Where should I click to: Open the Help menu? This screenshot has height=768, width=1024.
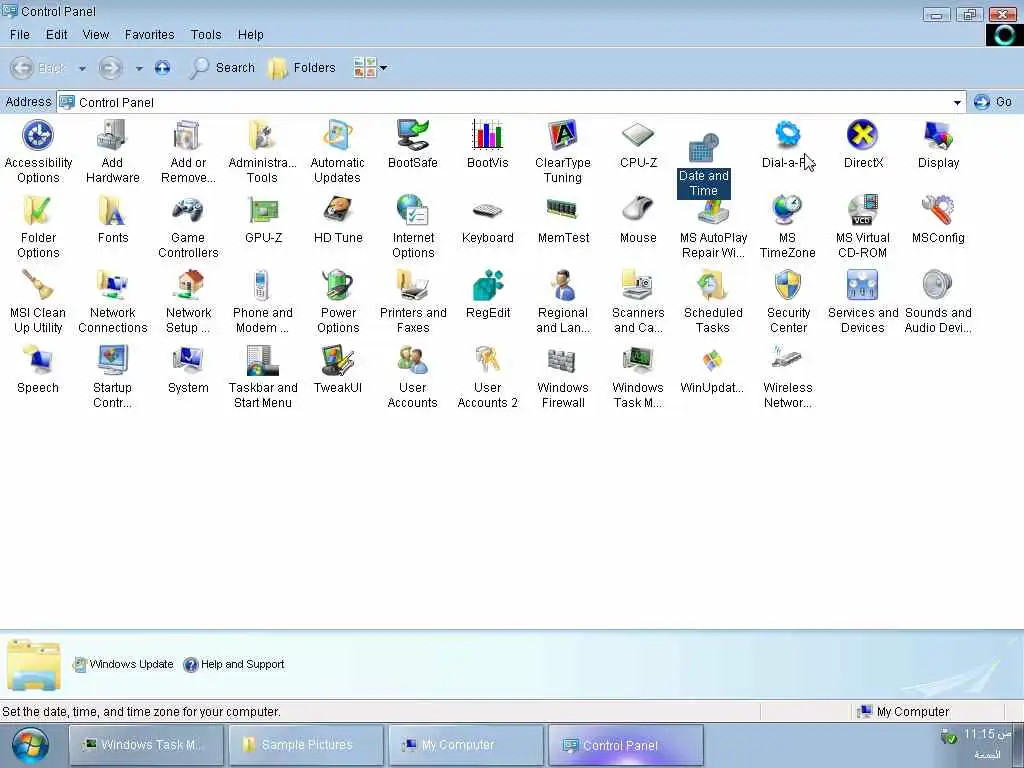coord(250,35)
